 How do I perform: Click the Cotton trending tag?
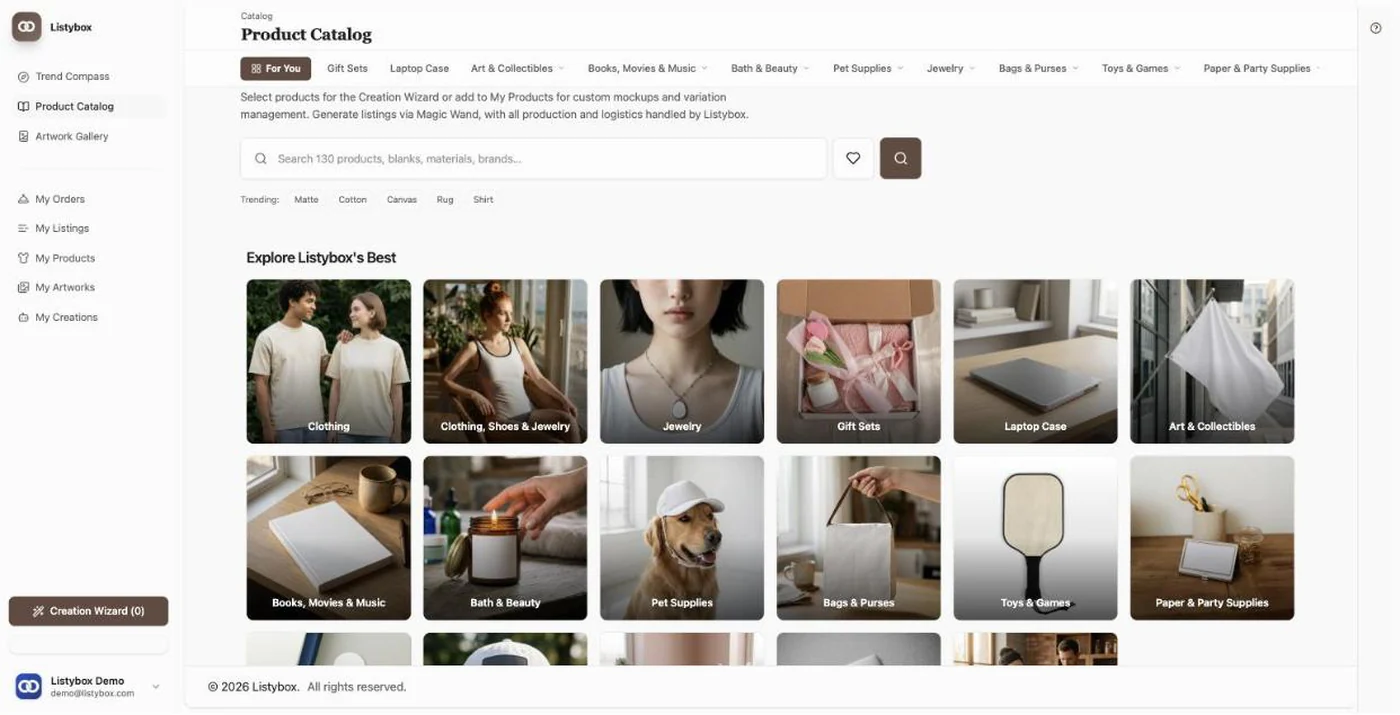click(352, 200)
